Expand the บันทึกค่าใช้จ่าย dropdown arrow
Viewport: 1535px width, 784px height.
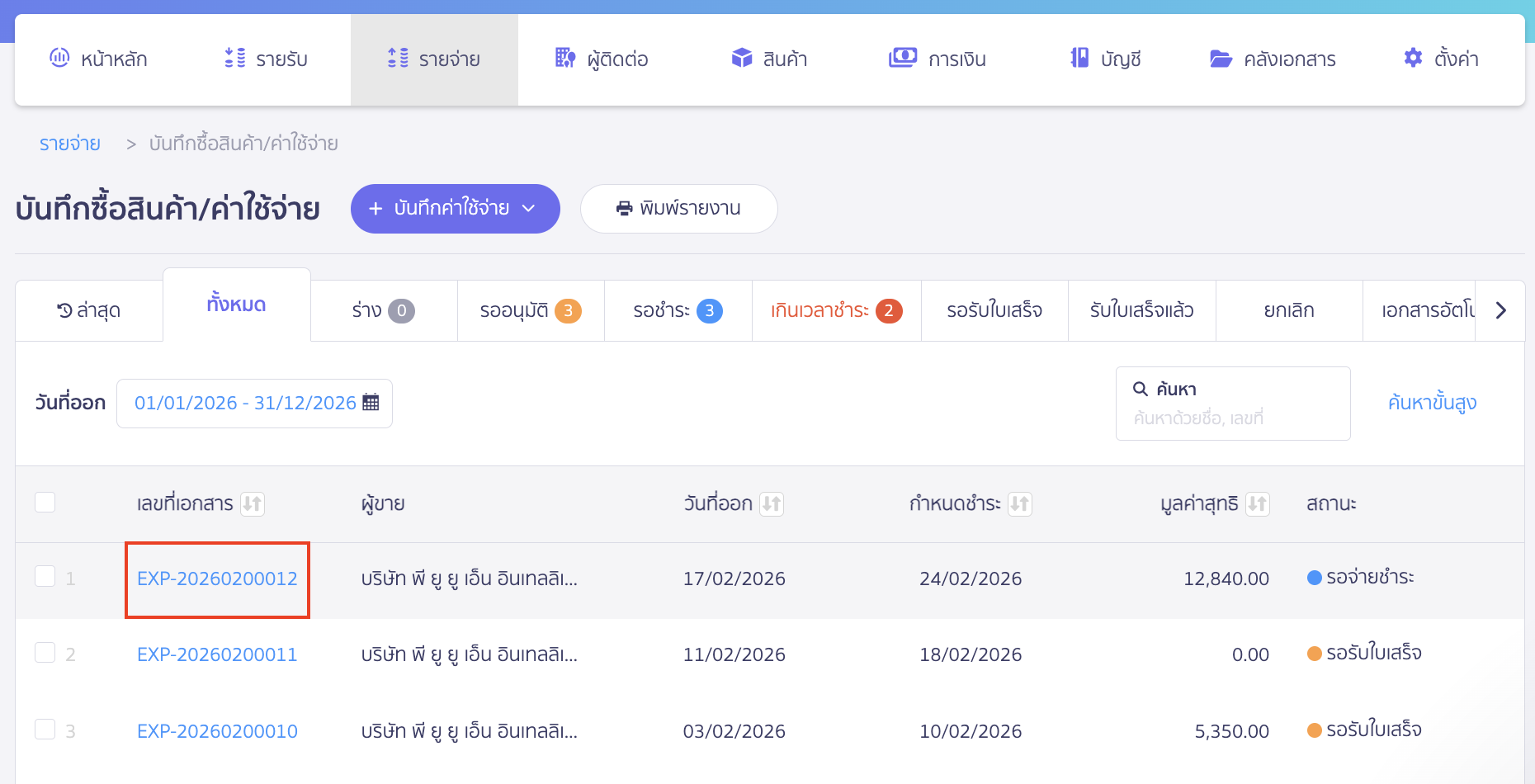529,209
